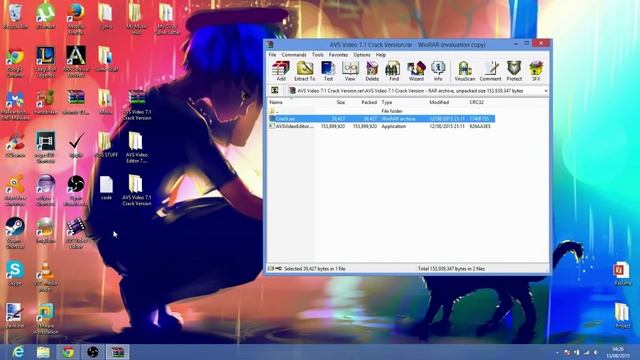Click the Test archive toolbar icon

click(x=328, y=71)
